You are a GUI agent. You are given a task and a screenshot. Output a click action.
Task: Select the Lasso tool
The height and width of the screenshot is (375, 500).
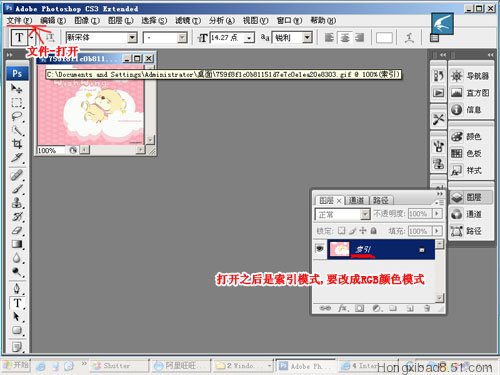pyautogui.click(x=16, y=116)
